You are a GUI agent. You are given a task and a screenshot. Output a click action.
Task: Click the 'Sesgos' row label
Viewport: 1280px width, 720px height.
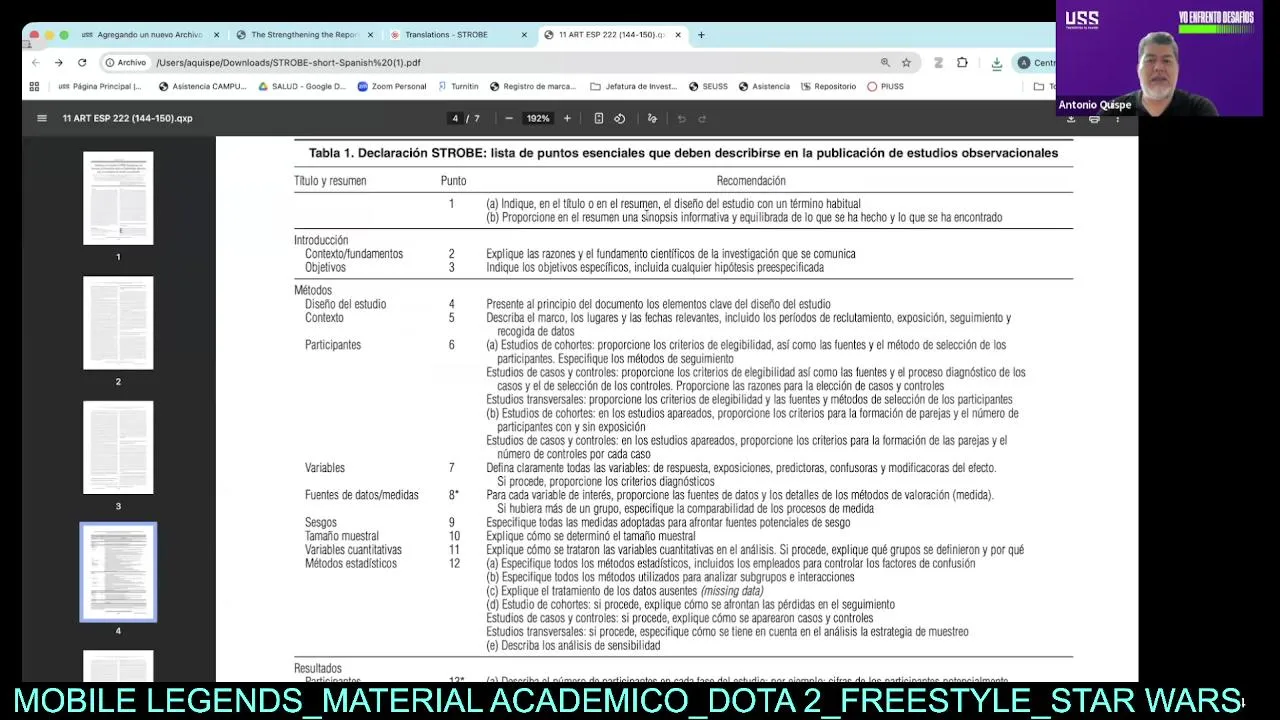coord(320,522)
